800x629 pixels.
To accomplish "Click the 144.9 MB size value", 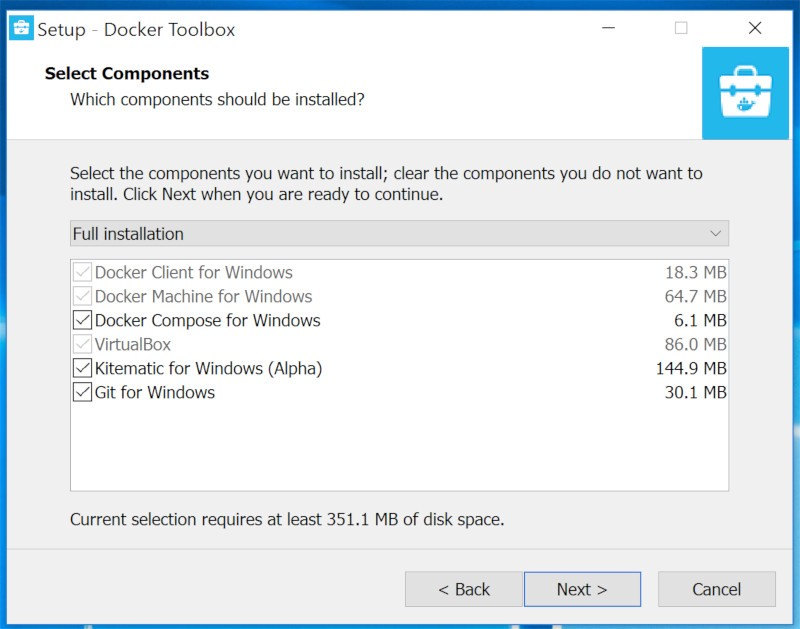I will 691,368.
